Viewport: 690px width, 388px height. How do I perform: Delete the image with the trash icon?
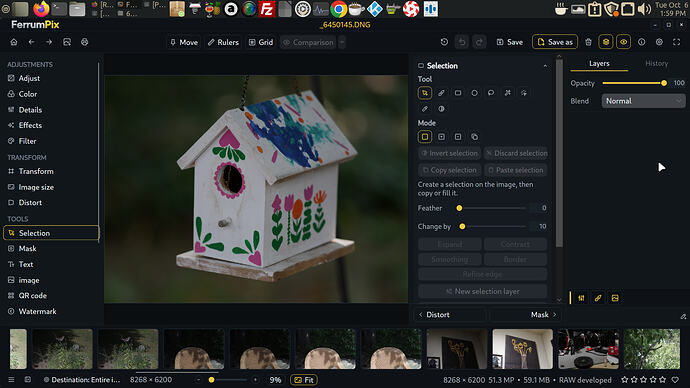pos(588,42)
